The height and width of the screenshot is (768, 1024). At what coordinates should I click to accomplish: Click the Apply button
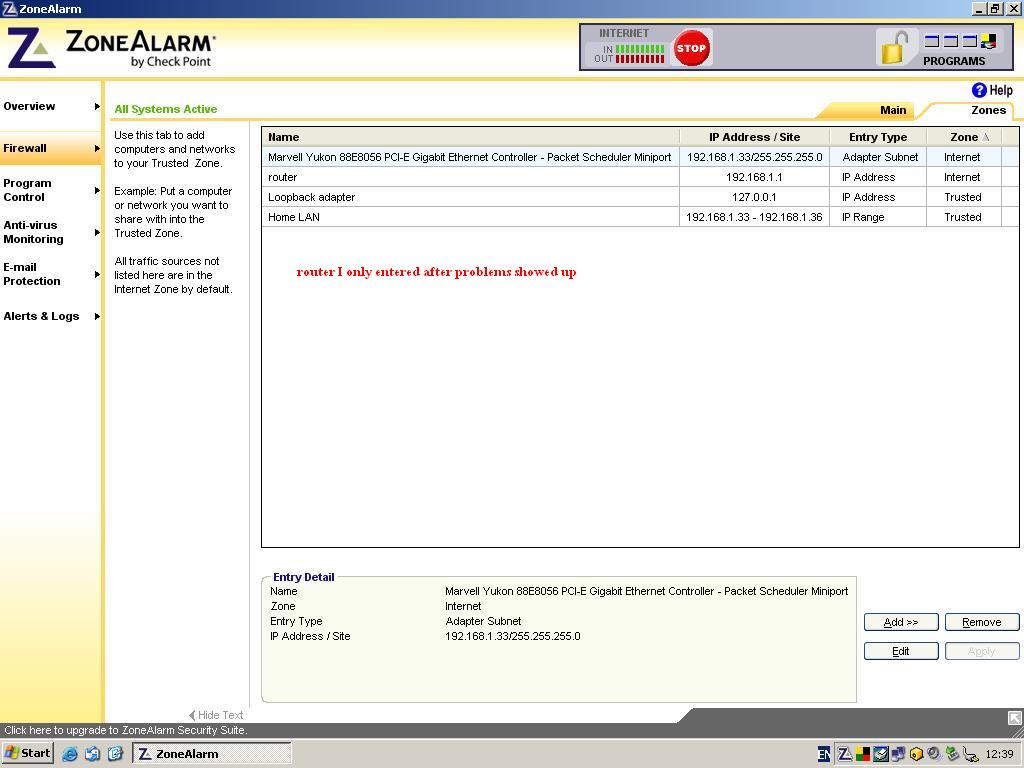pyautogui.click(x=982, y=651)
